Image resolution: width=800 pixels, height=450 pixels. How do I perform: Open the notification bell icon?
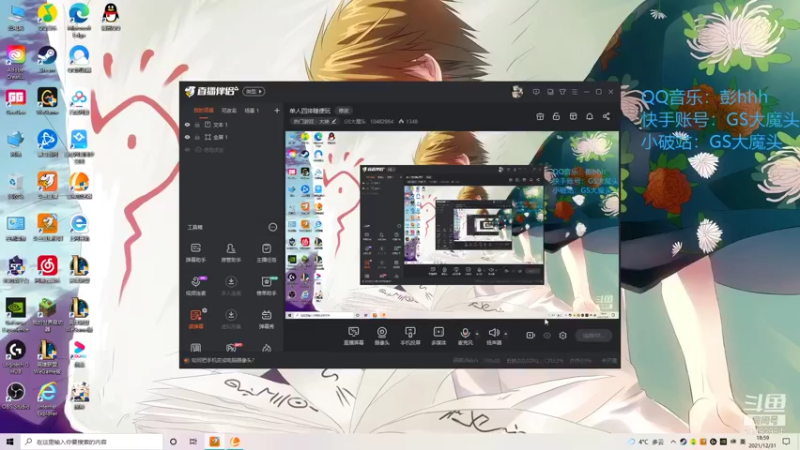[589, 116]
